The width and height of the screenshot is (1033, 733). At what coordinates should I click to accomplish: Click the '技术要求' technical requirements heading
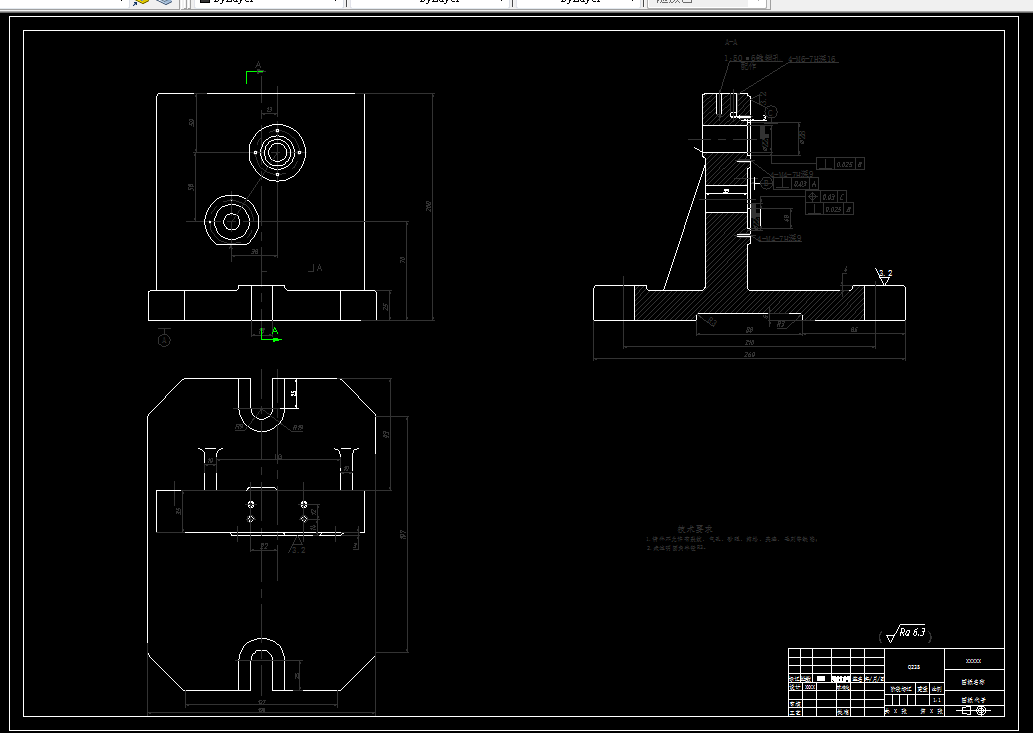pos(695,529)
